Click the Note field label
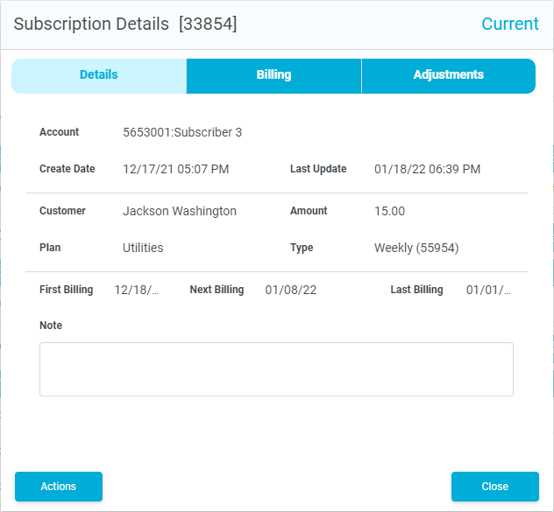 pyautogui.click(x=51, y=325)
